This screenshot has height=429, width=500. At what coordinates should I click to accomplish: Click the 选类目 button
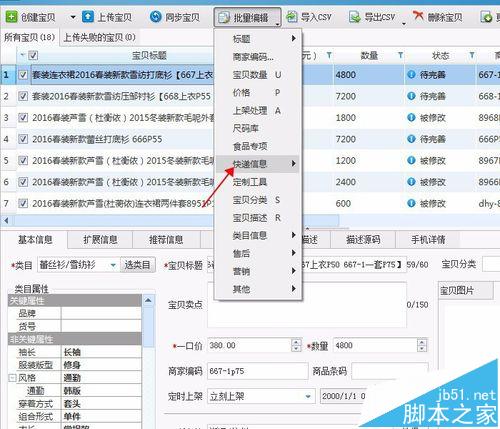pyautogui.click(x=137, y=265)
